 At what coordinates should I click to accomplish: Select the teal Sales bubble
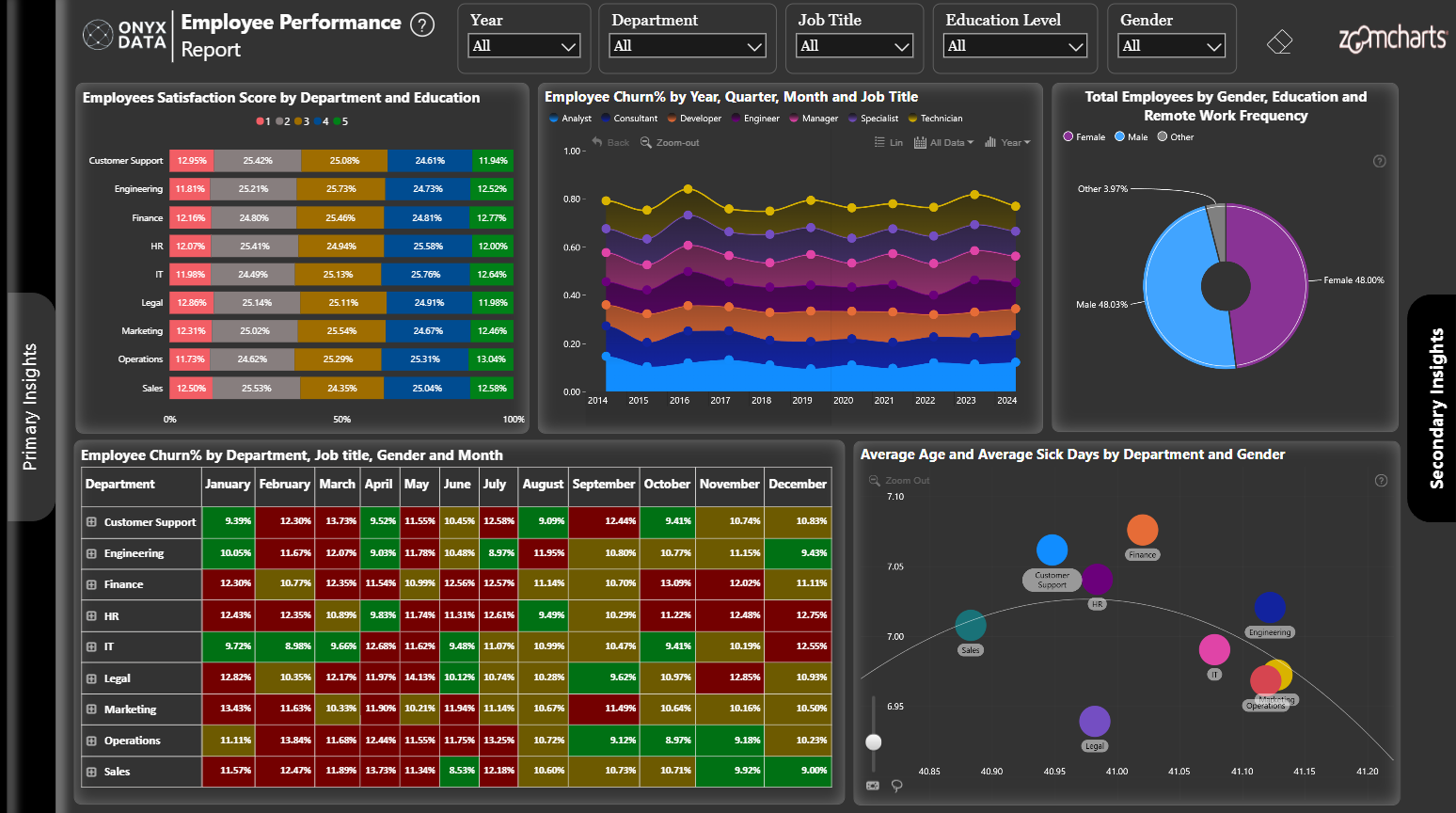971,626
